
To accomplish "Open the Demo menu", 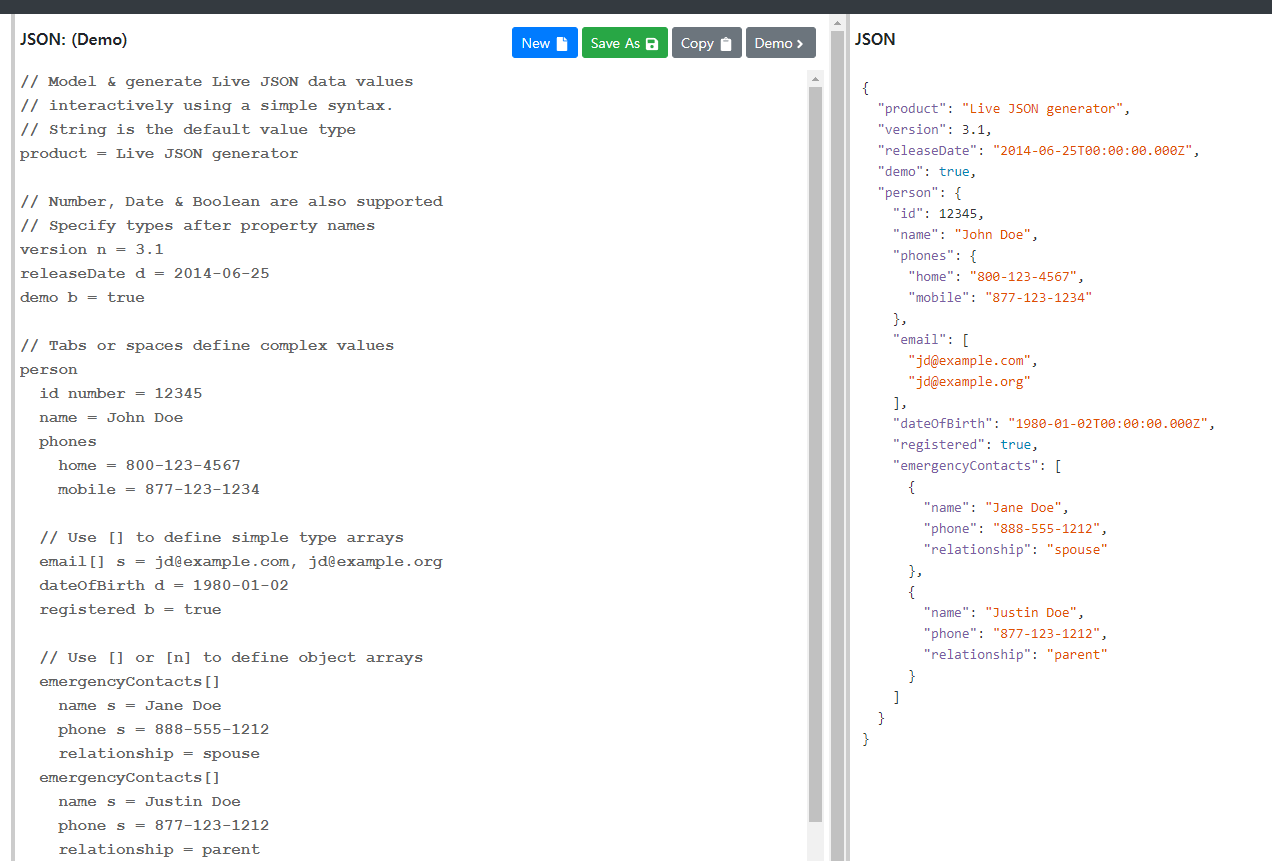I will click(x=780, y=42).
